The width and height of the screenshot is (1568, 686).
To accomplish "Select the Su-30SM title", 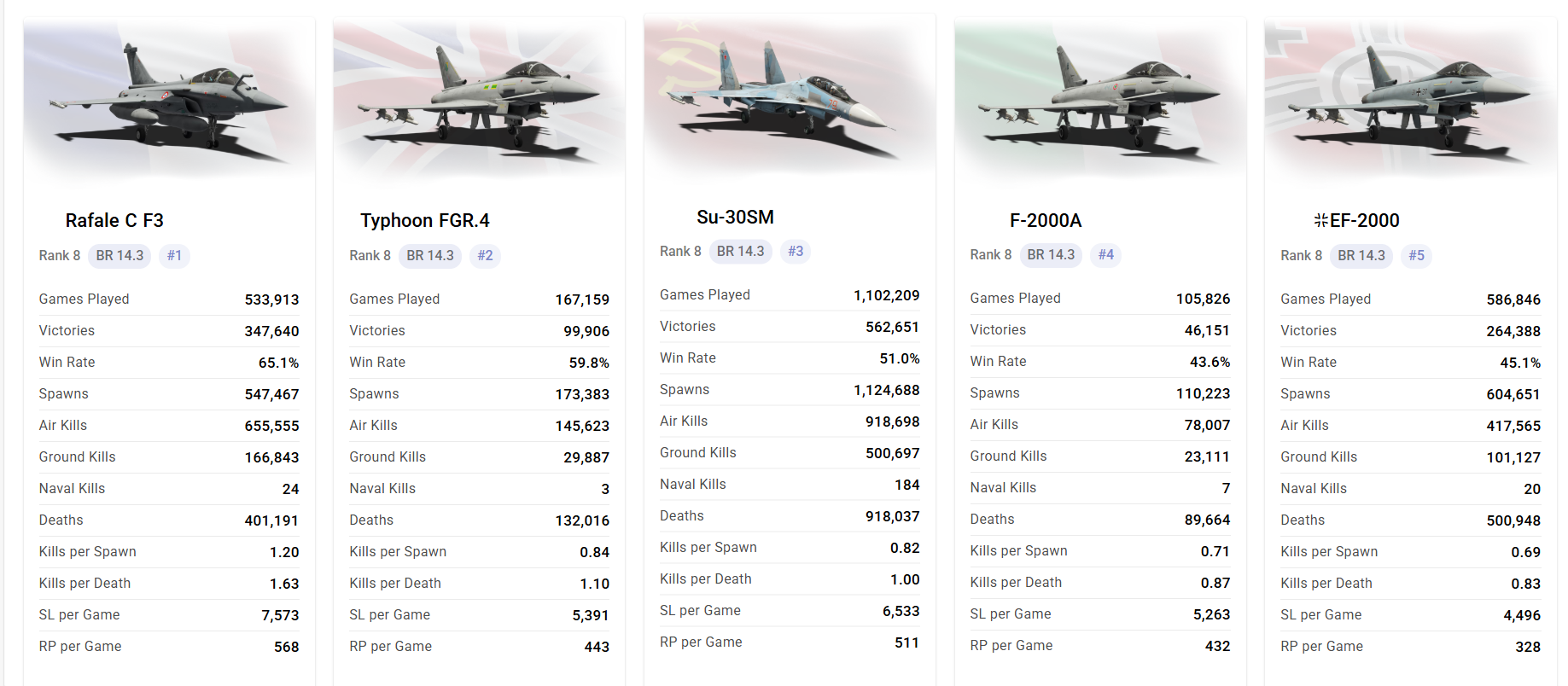I will tap(735, 217).
